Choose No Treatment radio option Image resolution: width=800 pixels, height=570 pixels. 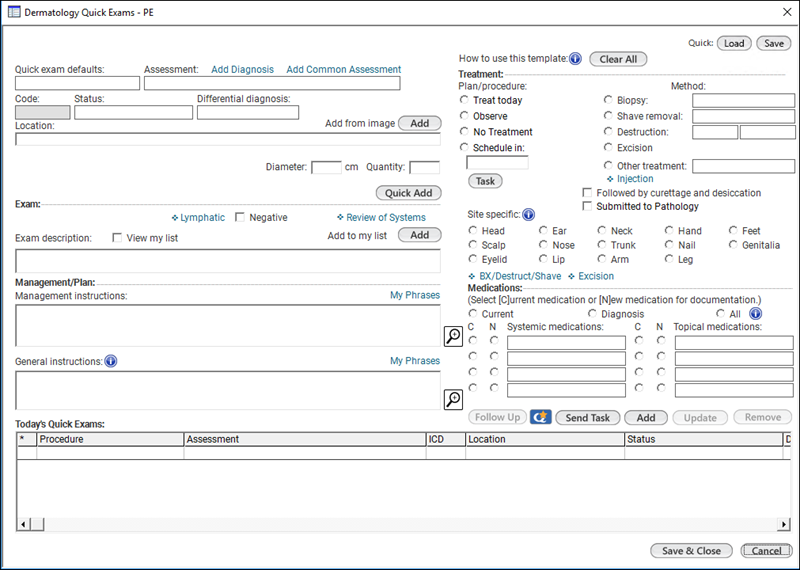pyautogui.click(x=464, y=132)
